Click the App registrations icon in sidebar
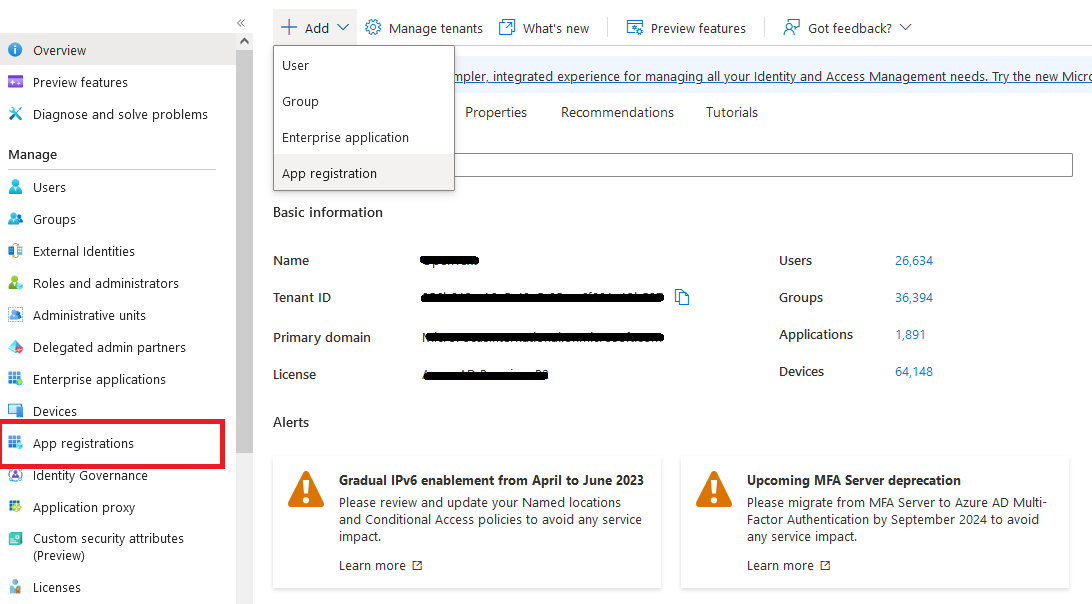 15,442
